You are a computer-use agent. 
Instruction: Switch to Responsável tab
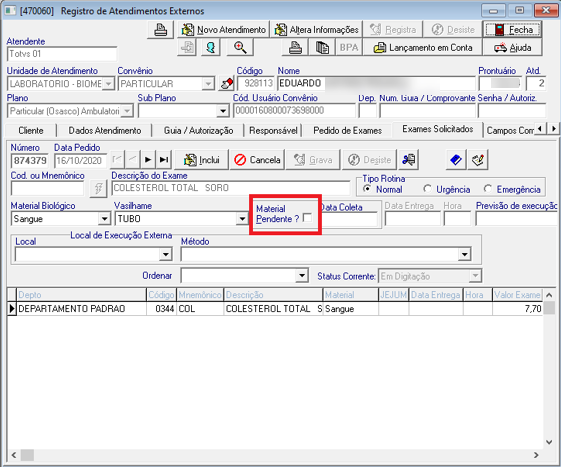(273, 131)
